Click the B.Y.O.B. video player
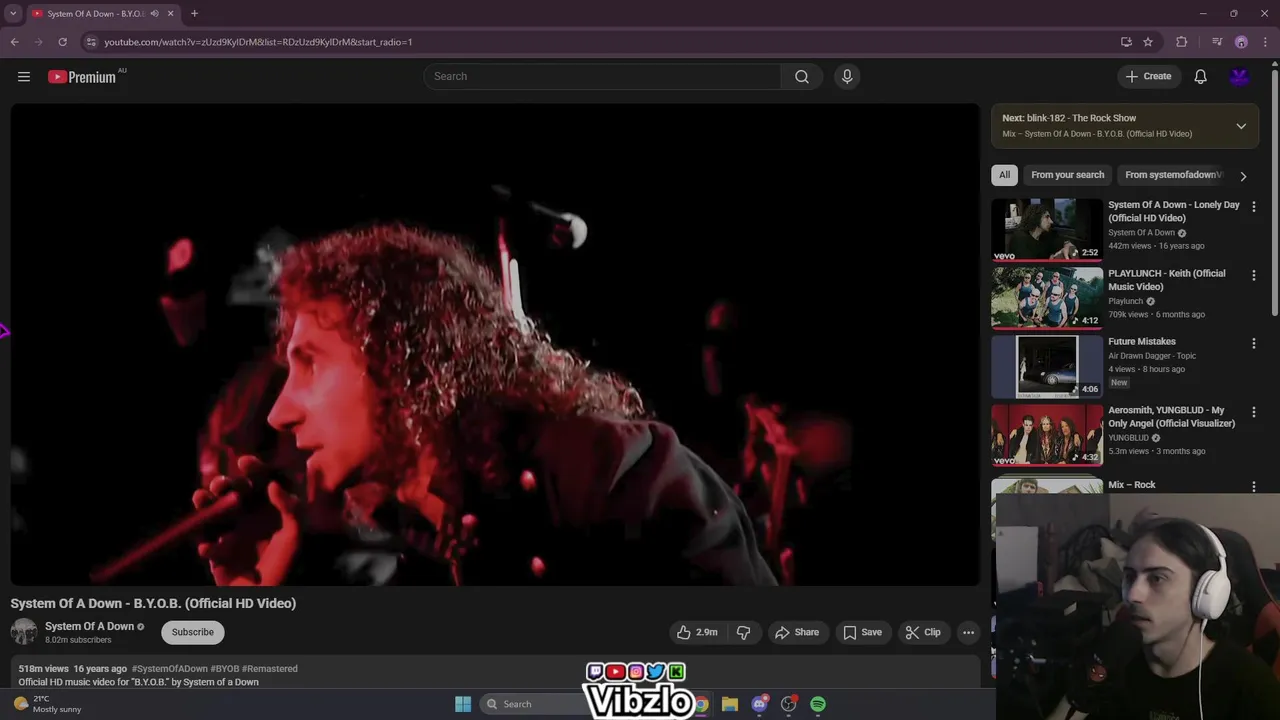 pos(495,345)
